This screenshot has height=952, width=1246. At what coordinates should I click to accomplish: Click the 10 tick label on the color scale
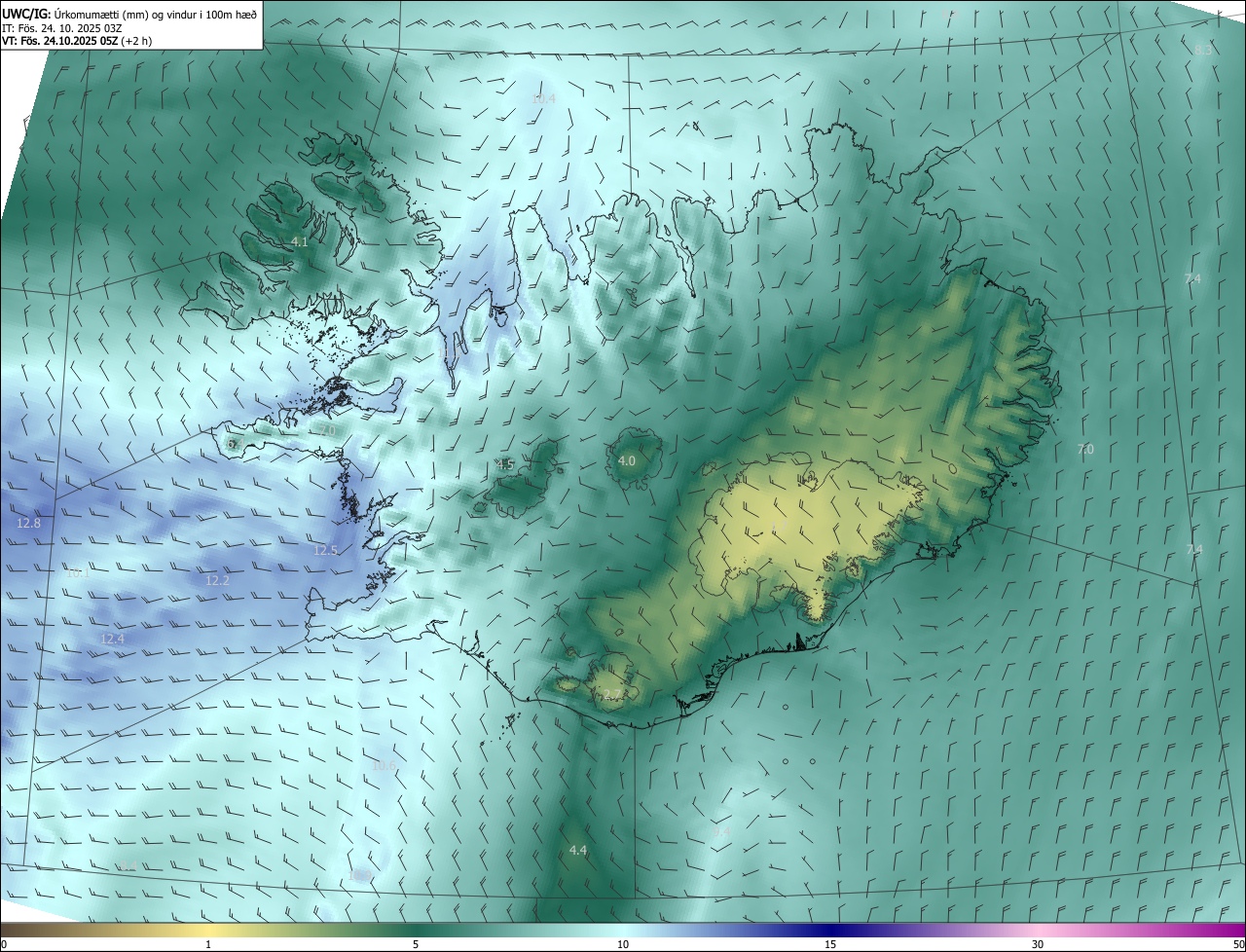point(623,944)
